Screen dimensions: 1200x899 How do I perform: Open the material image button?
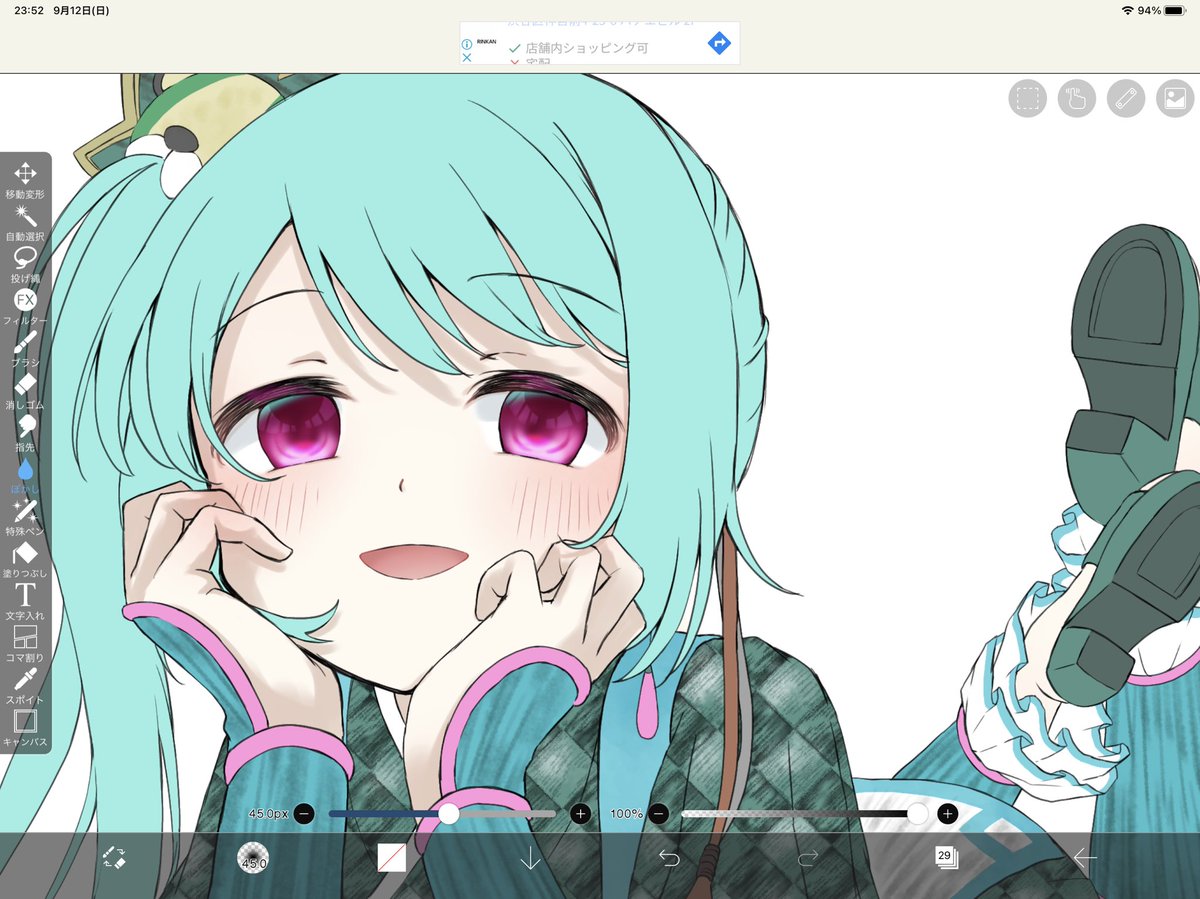pyautogui.click(x=1175, y=98)
